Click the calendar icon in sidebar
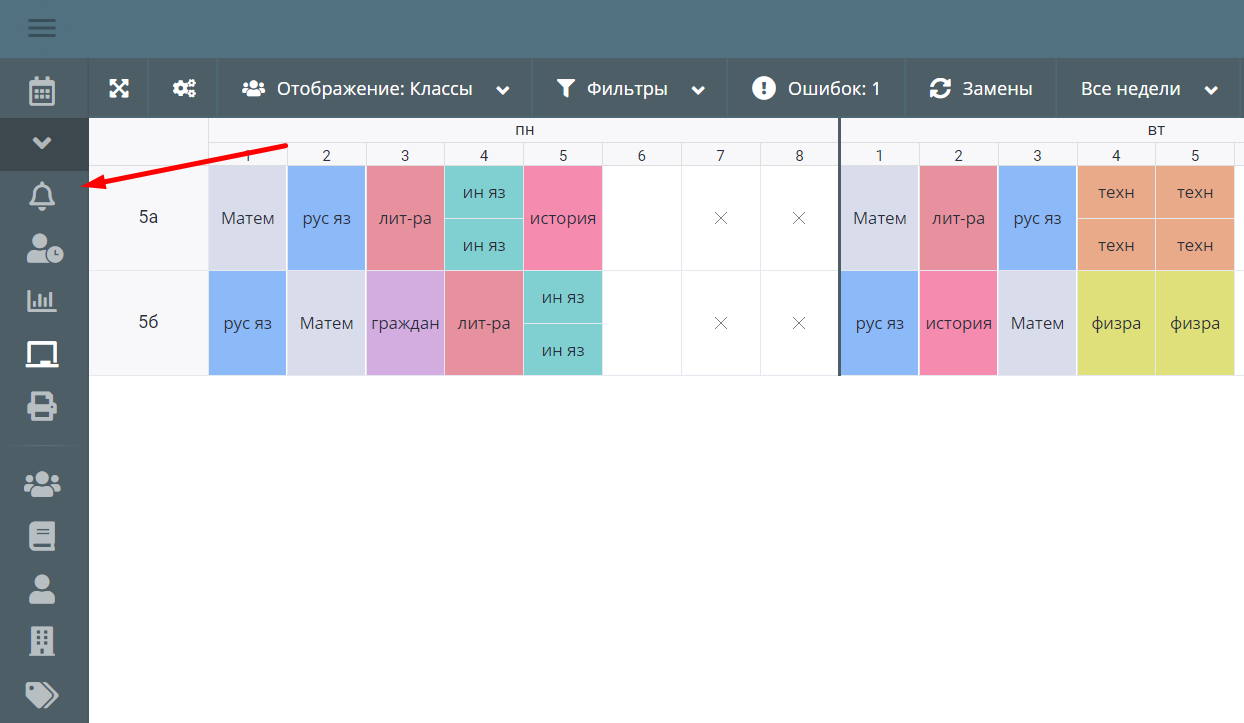1244x723 pixels. [42, 91]
